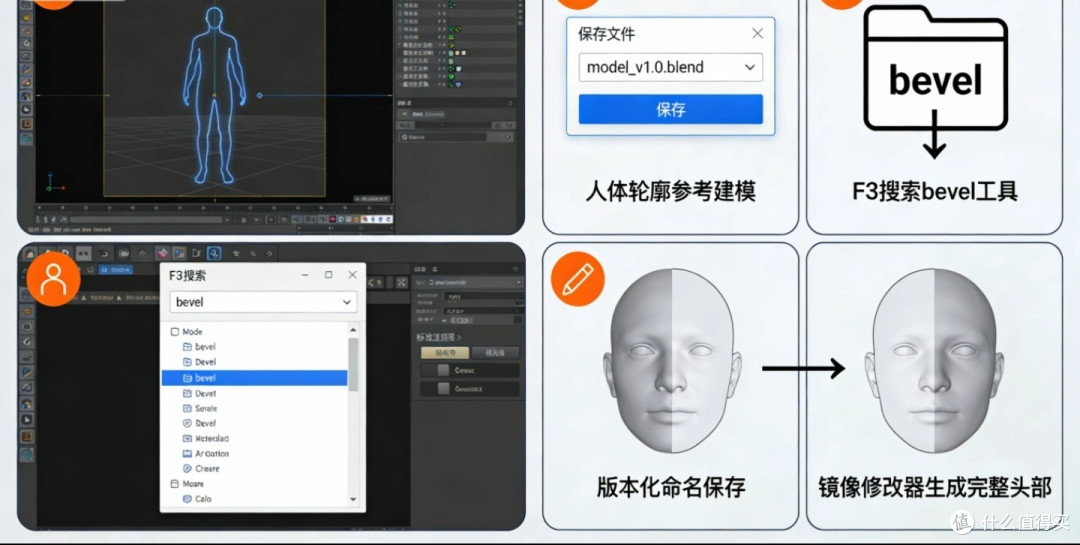
Task: Select the Serale search result
Action: tap(200, 408)
